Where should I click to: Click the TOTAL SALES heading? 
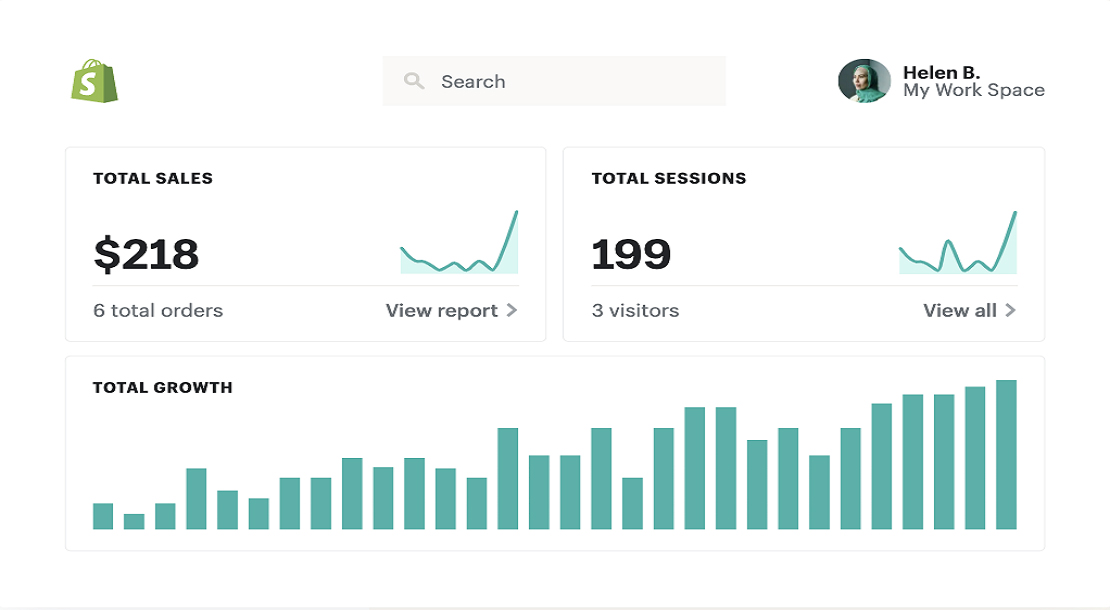coord(153,178)
